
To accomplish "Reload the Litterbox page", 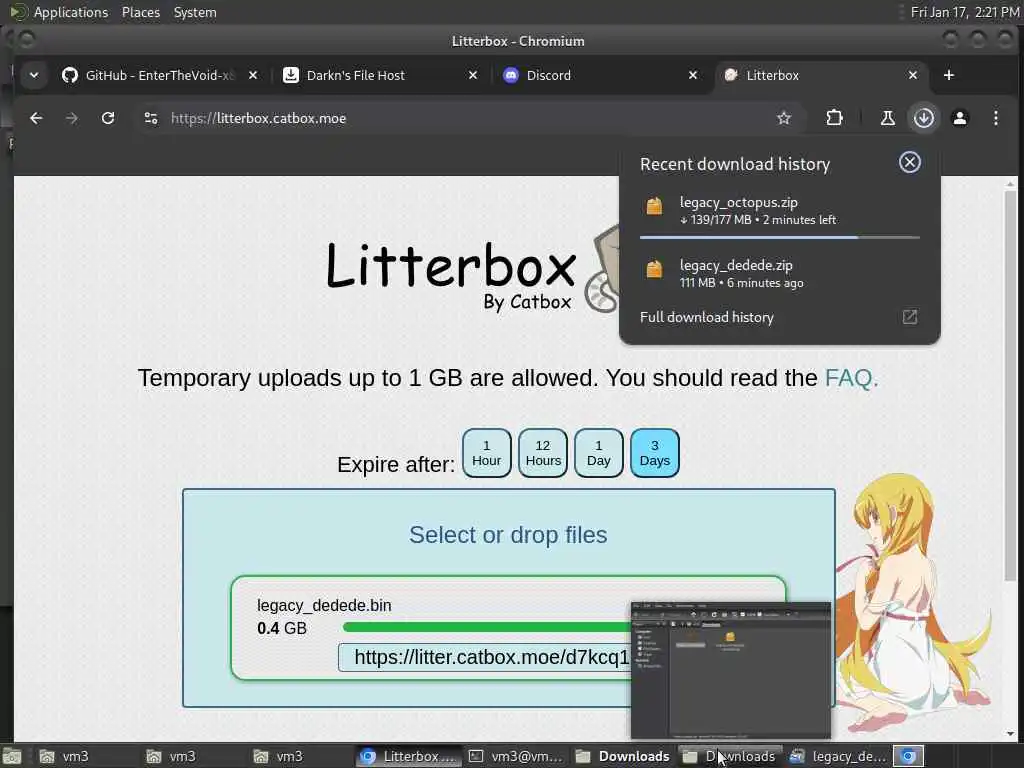I will click(x=108, y=118).
